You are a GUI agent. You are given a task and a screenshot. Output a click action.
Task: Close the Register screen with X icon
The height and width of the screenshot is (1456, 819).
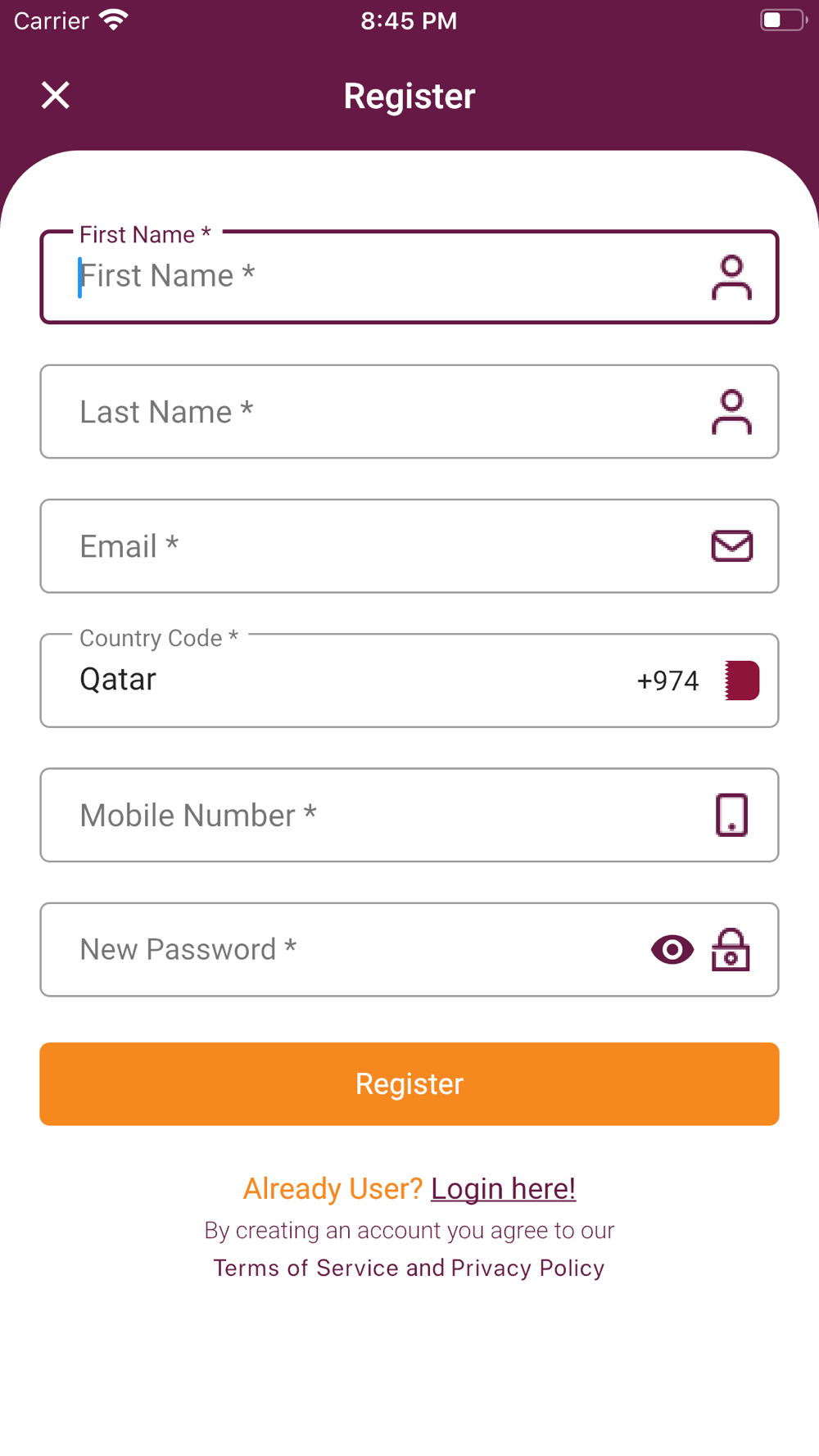point(56,95)
